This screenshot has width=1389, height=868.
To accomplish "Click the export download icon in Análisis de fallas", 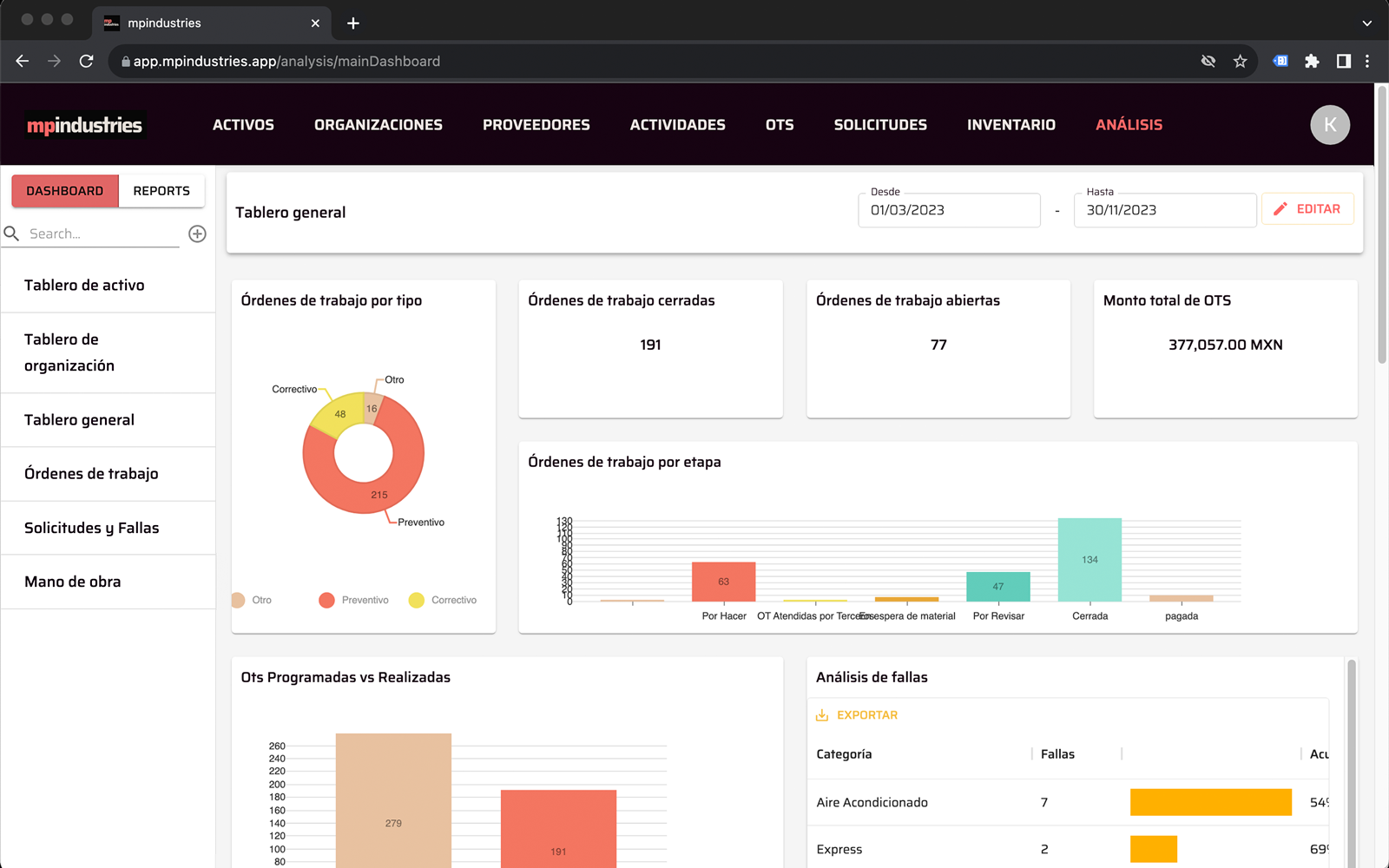I will tap(822, 715).
